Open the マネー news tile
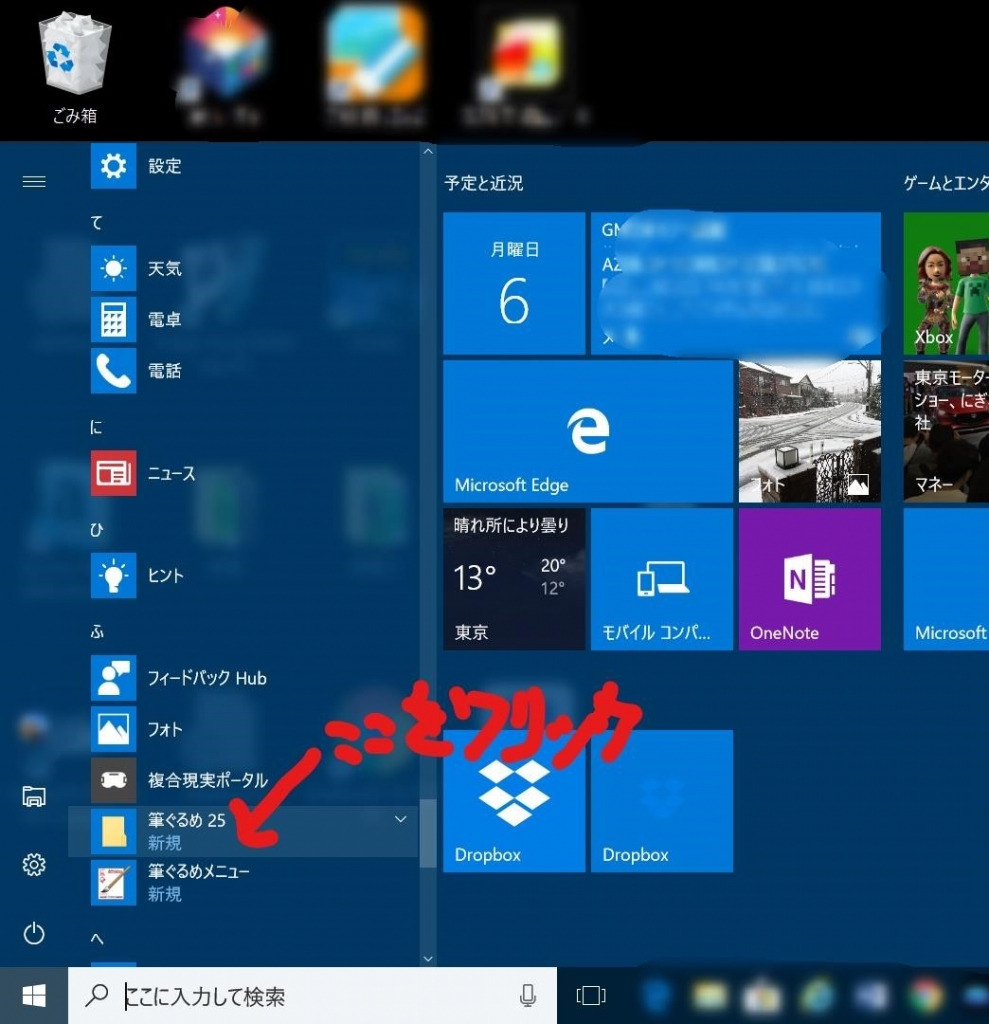The image size is (989, 1024). coord(946,431)
